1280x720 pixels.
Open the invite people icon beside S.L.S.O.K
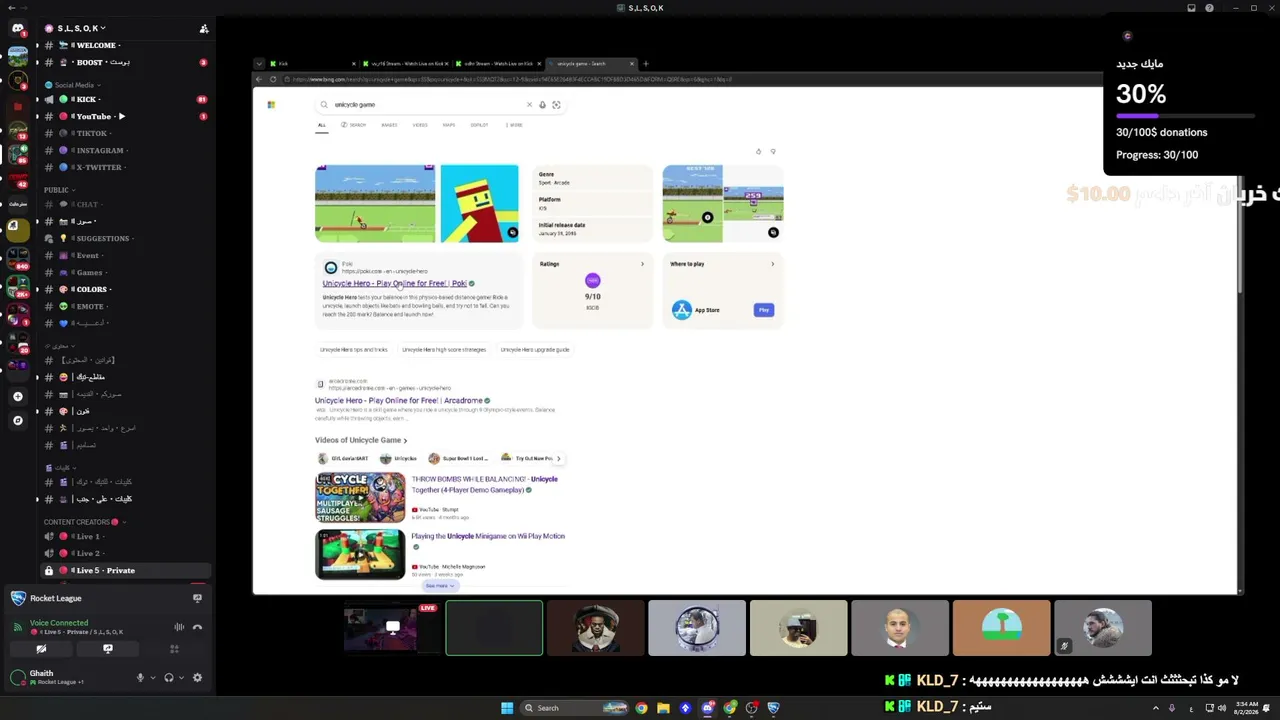(204, 29)
